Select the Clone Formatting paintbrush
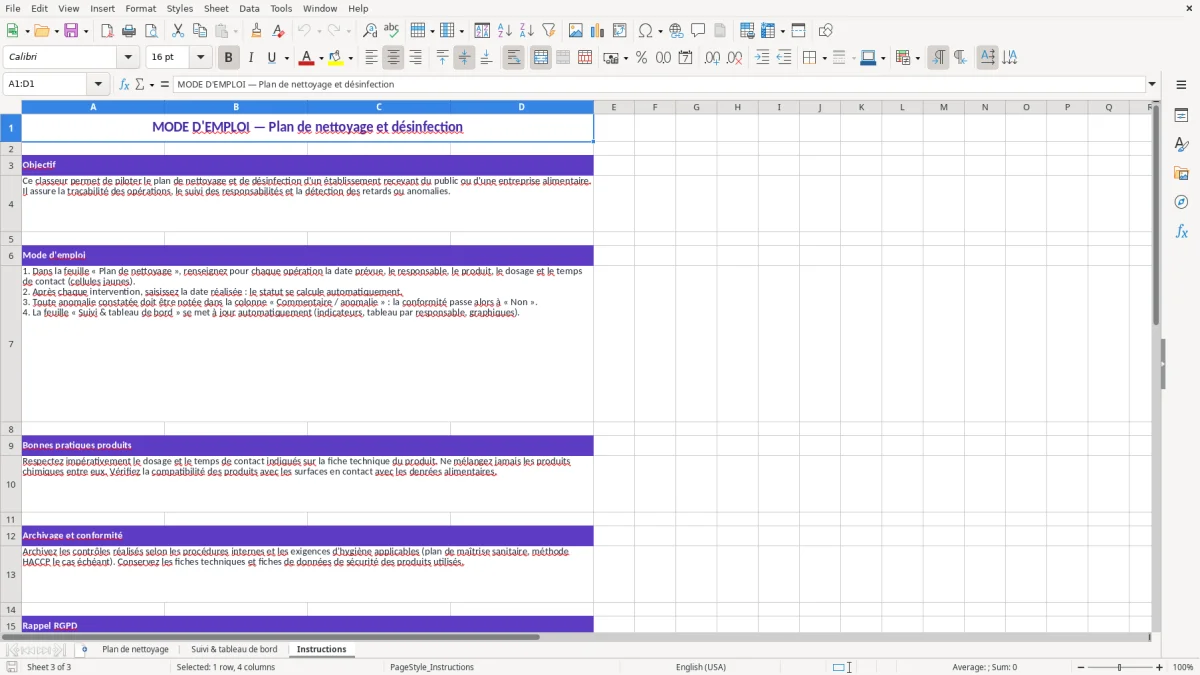Viewport: 1200px width, 675px height. 256,31
